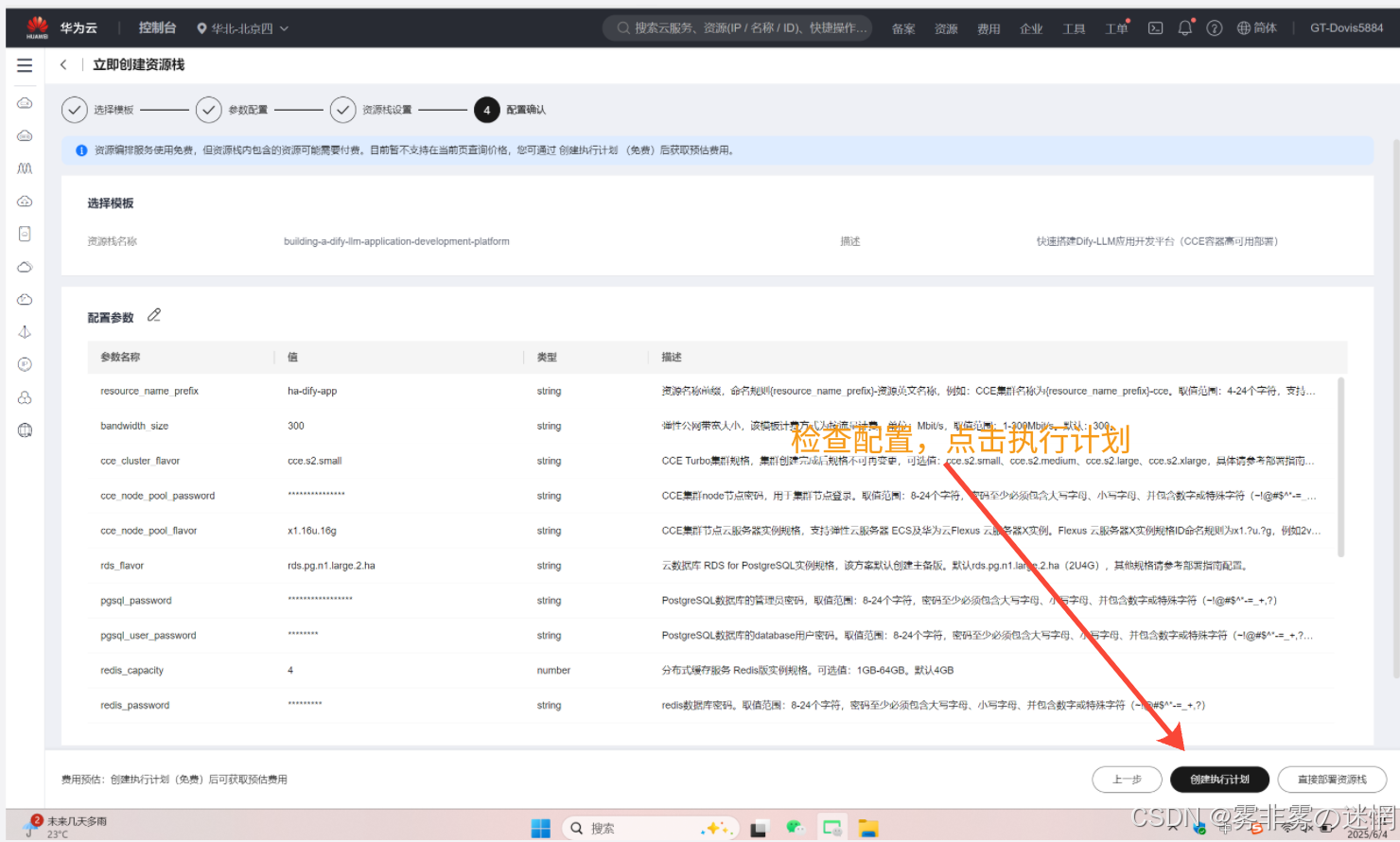The height and width of the screenshot is (842, 1400).
Task: Go to step 参数配置
Action: [x=233, y=110]
